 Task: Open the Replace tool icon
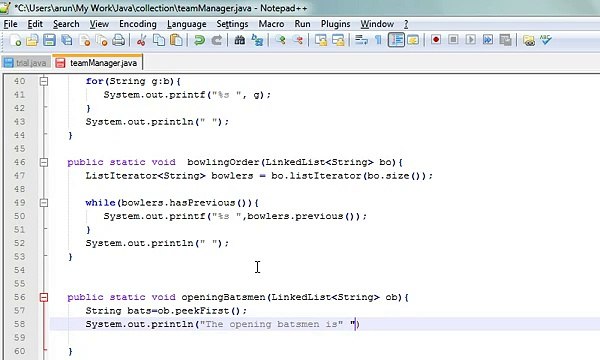point(257,40)
